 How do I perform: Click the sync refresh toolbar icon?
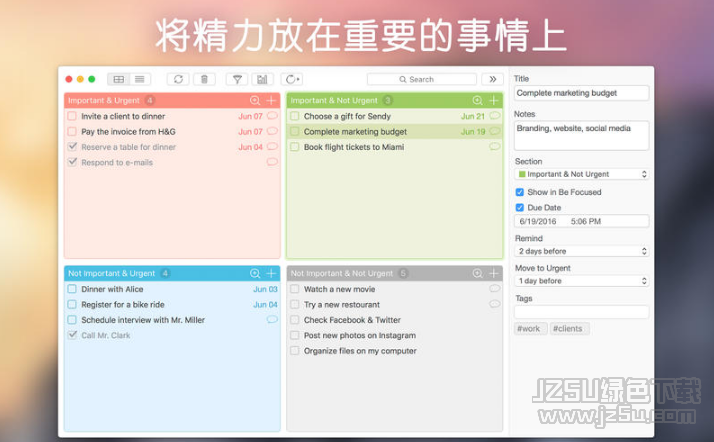(178, 79)
